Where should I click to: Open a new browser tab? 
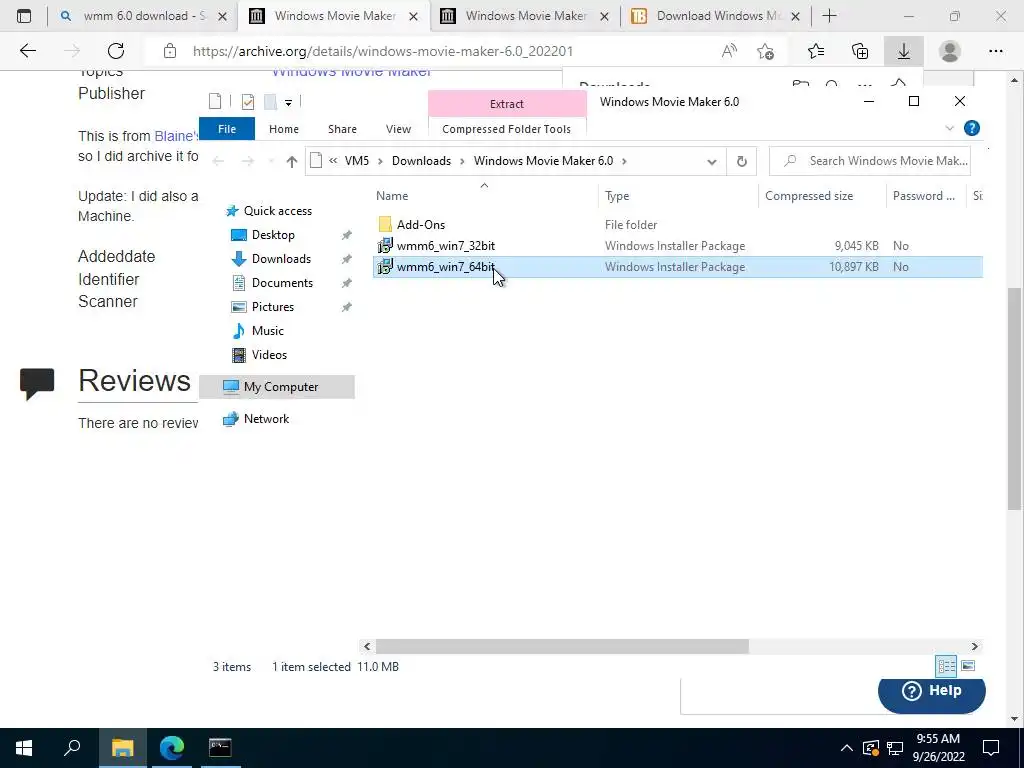point(829,16)
